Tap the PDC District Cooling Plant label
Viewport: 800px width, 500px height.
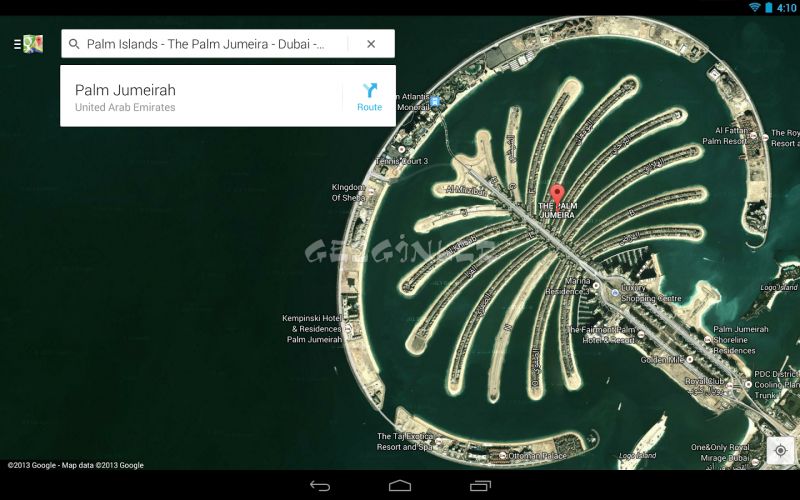(777, 385)
